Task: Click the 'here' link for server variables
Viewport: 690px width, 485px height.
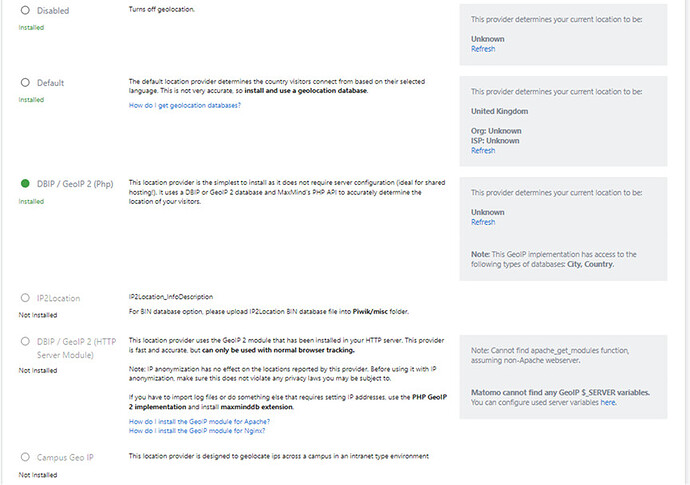Action: click(608, 402)
